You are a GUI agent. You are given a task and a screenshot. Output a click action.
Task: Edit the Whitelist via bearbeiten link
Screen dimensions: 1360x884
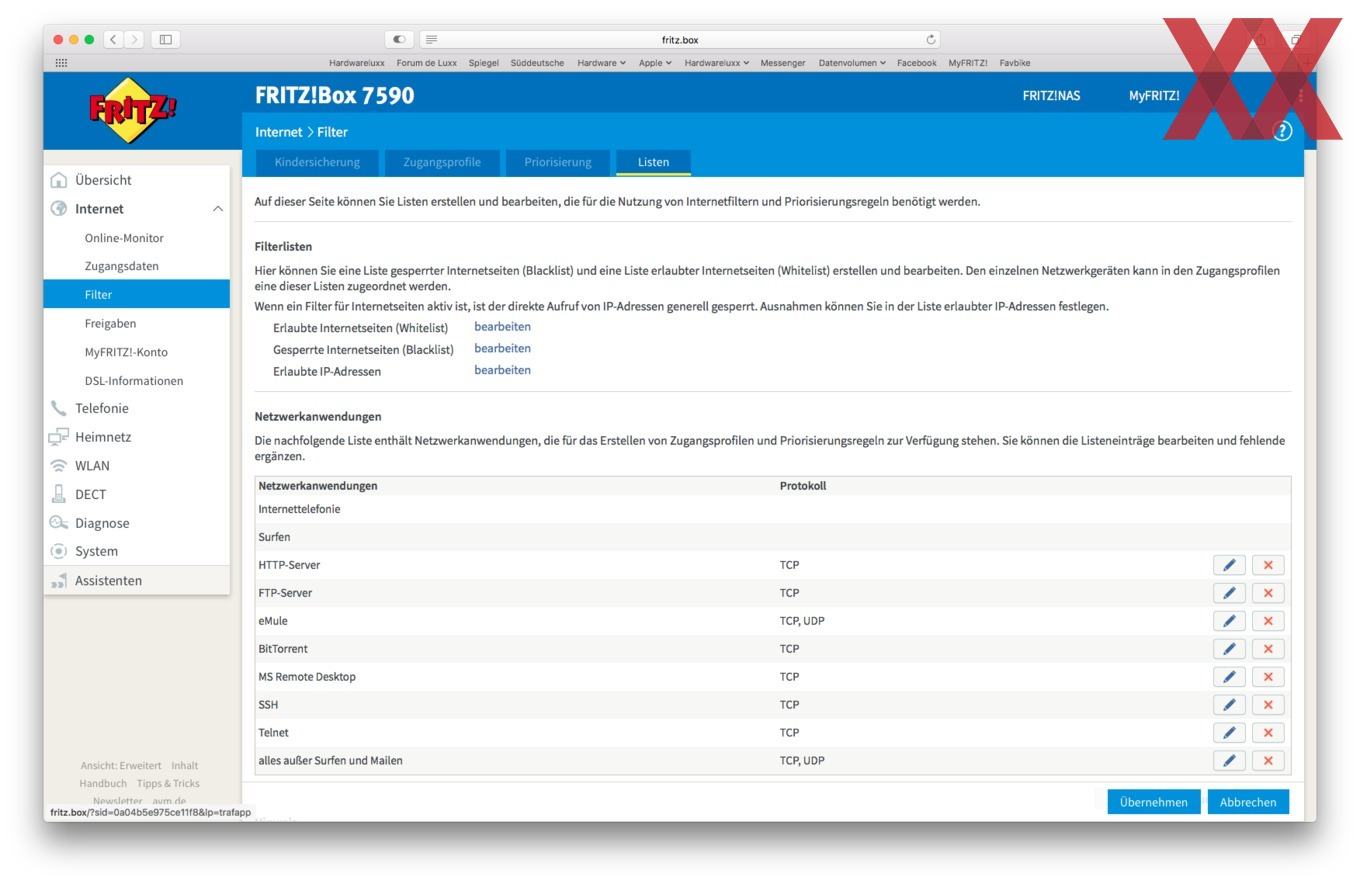tap(502, 327)
